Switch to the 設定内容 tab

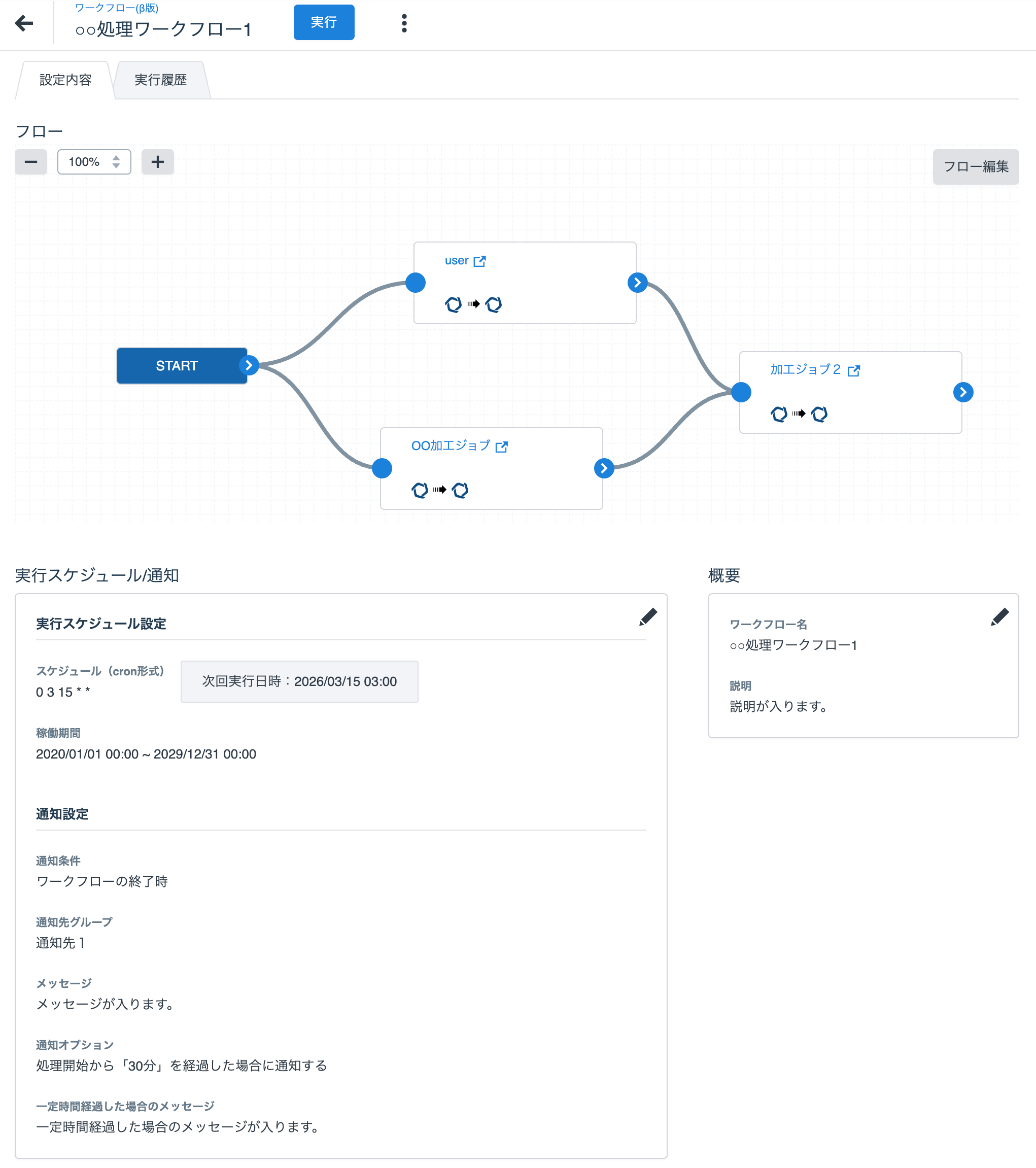pos(65,80)
